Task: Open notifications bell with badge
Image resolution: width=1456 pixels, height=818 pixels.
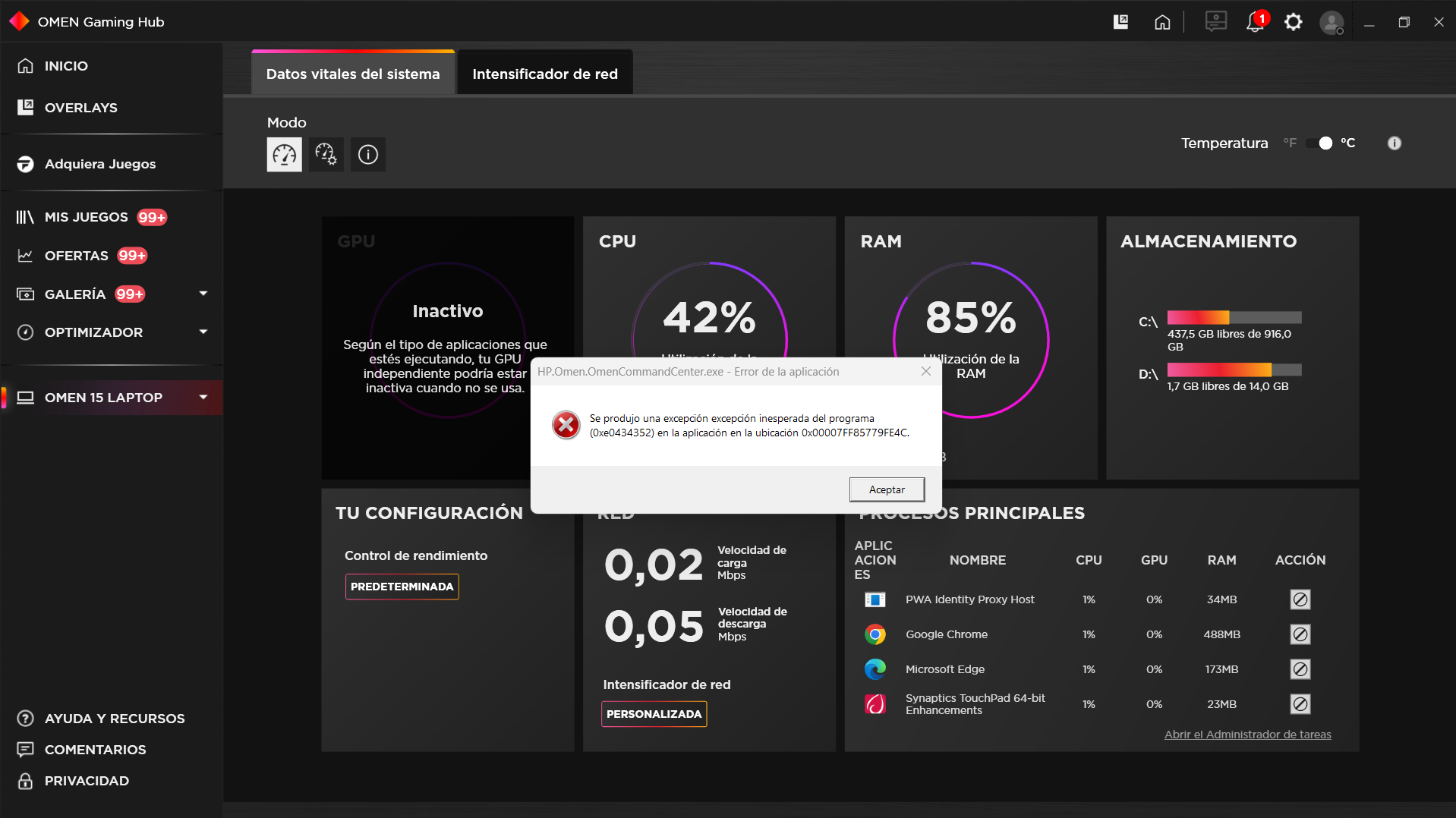Action: (x=1256, y=21)
